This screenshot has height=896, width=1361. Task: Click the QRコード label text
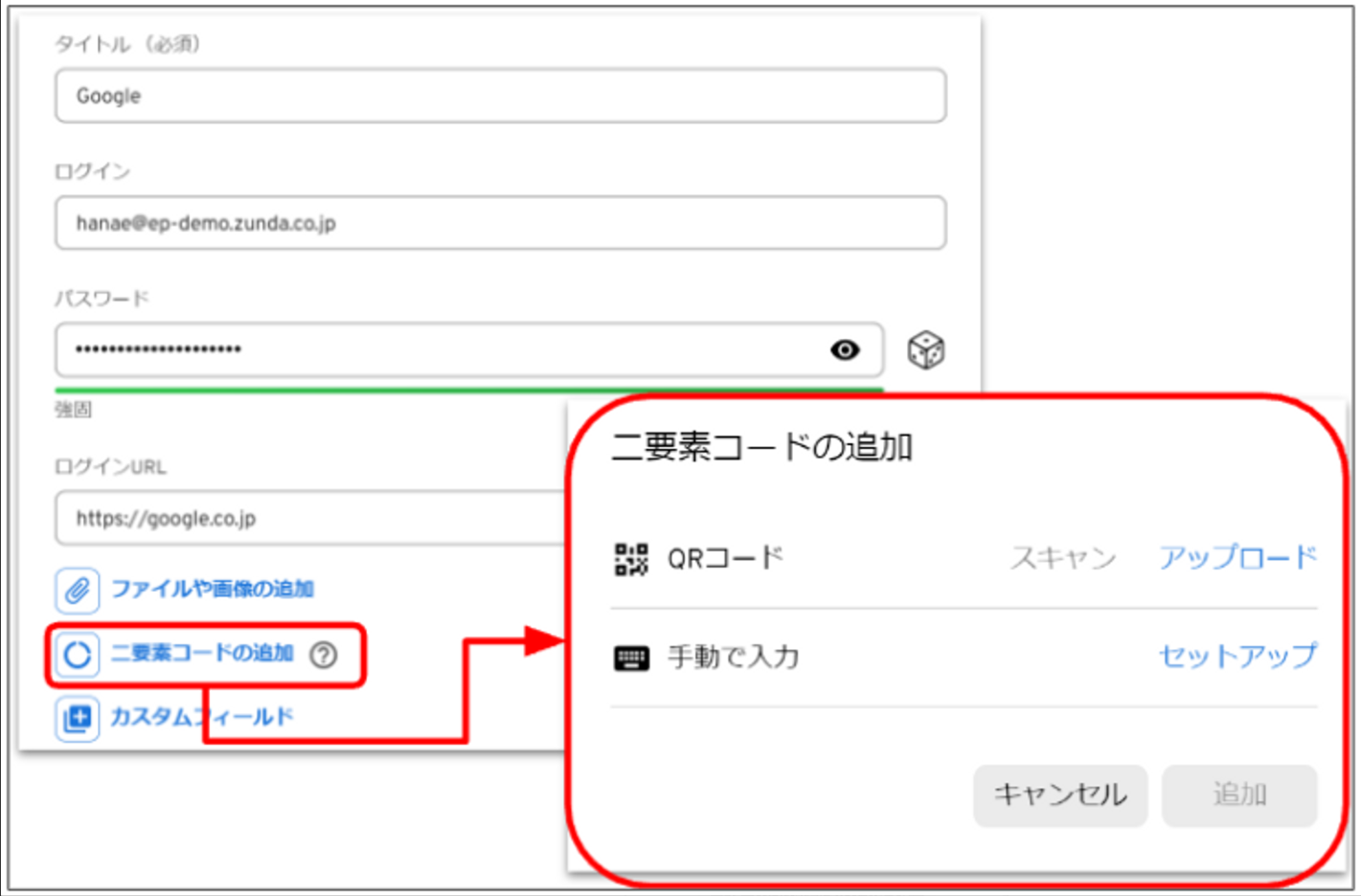[725, 558]
